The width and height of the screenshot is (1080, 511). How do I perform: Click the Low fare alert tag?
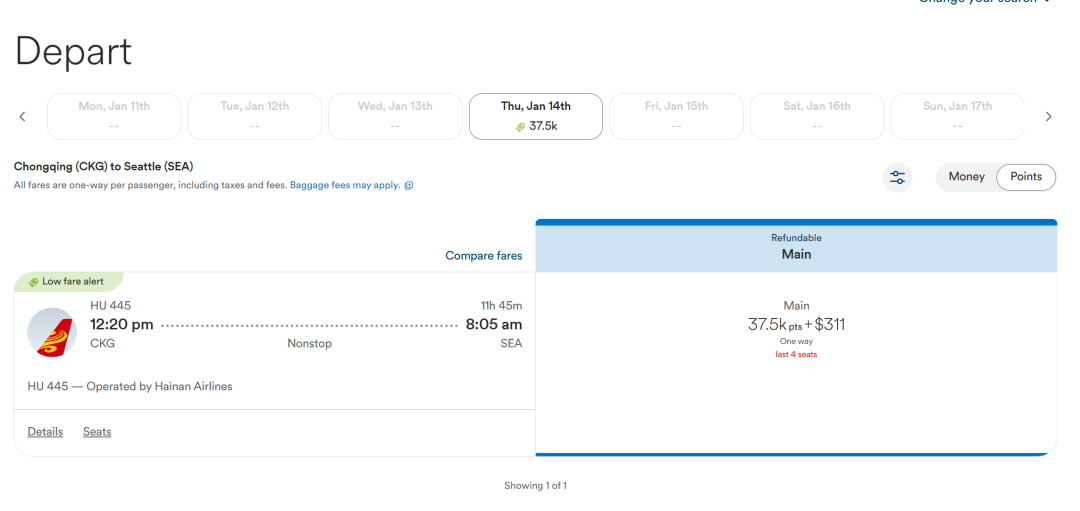click(x=69, y=282)
